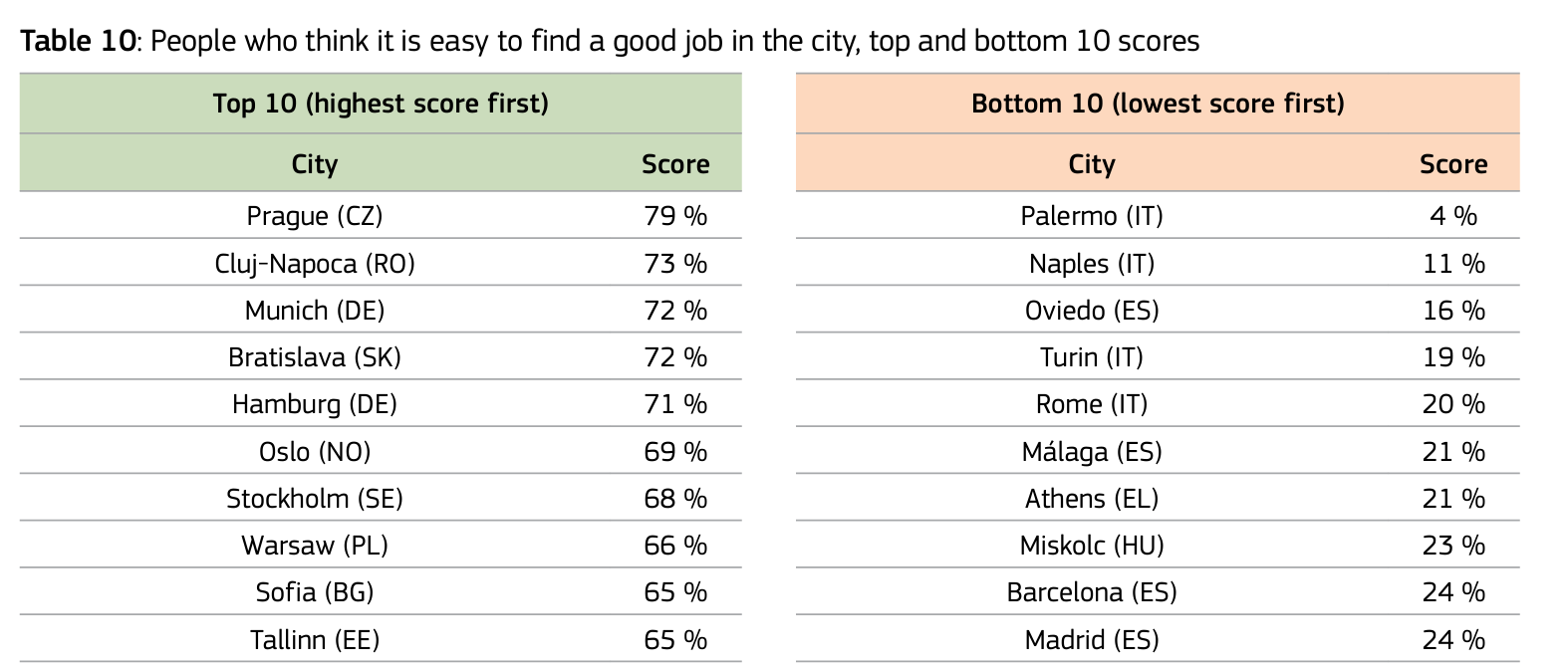Click the 4 % score value
The width and height of the screenshot is (1568, 671).
pos(1453,216)
